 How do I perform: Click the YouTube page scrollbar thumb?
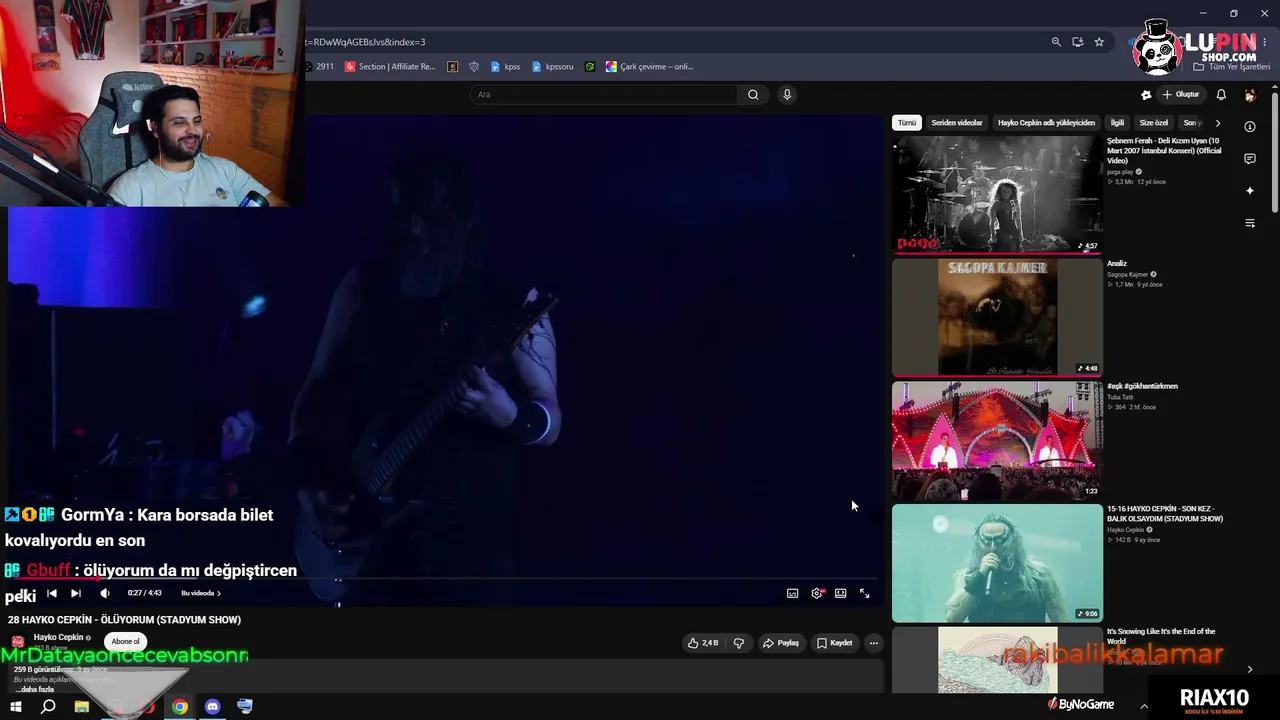(x=1275, y=152)
